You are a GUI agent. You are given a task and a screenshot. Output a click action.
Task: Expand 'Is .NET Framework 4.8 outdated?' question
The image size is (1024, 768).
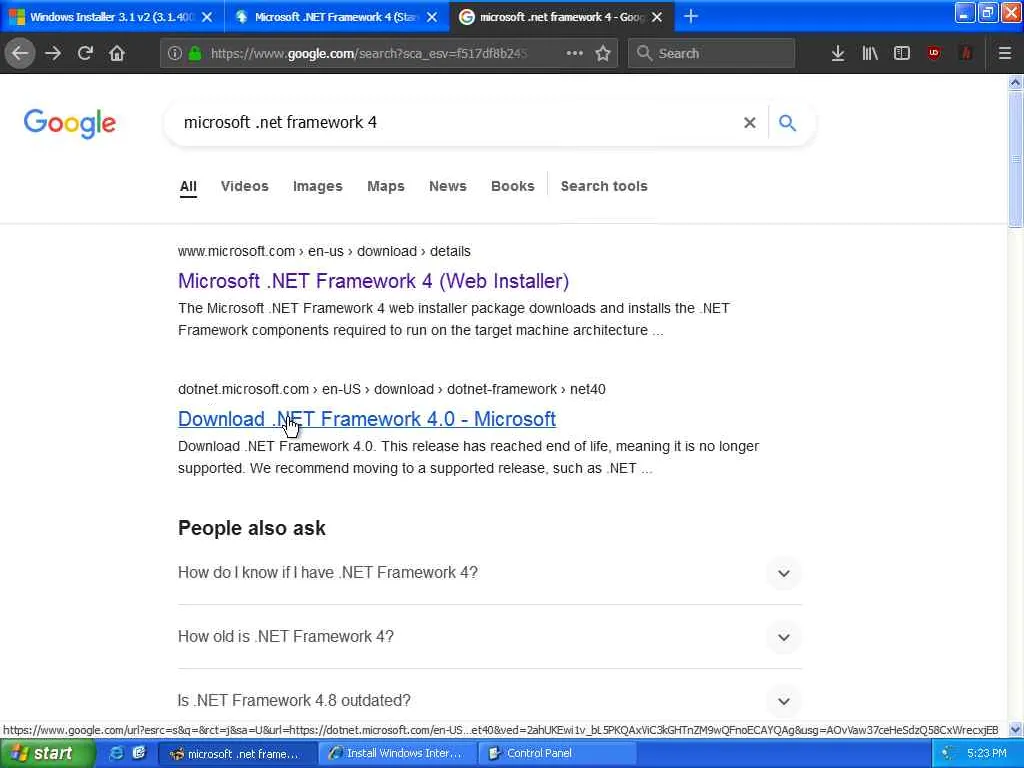point(490,701)
